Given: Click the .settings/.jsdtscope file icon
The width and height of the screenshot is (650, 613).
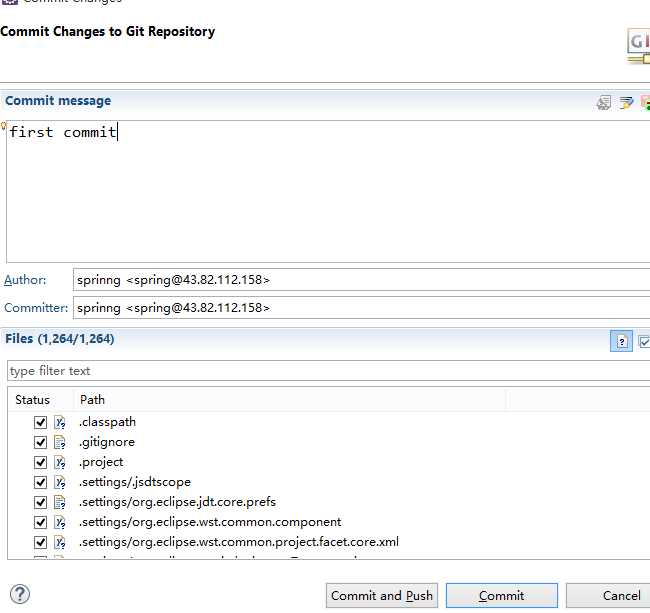Looking at the screenshot, I should tap(60, 482).
